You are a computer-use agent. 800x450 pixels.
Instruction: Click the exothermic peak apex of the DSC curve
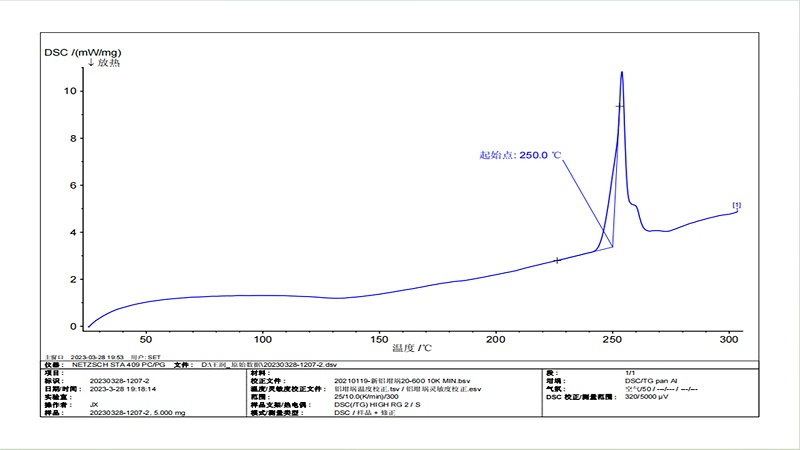pos(622,72)
